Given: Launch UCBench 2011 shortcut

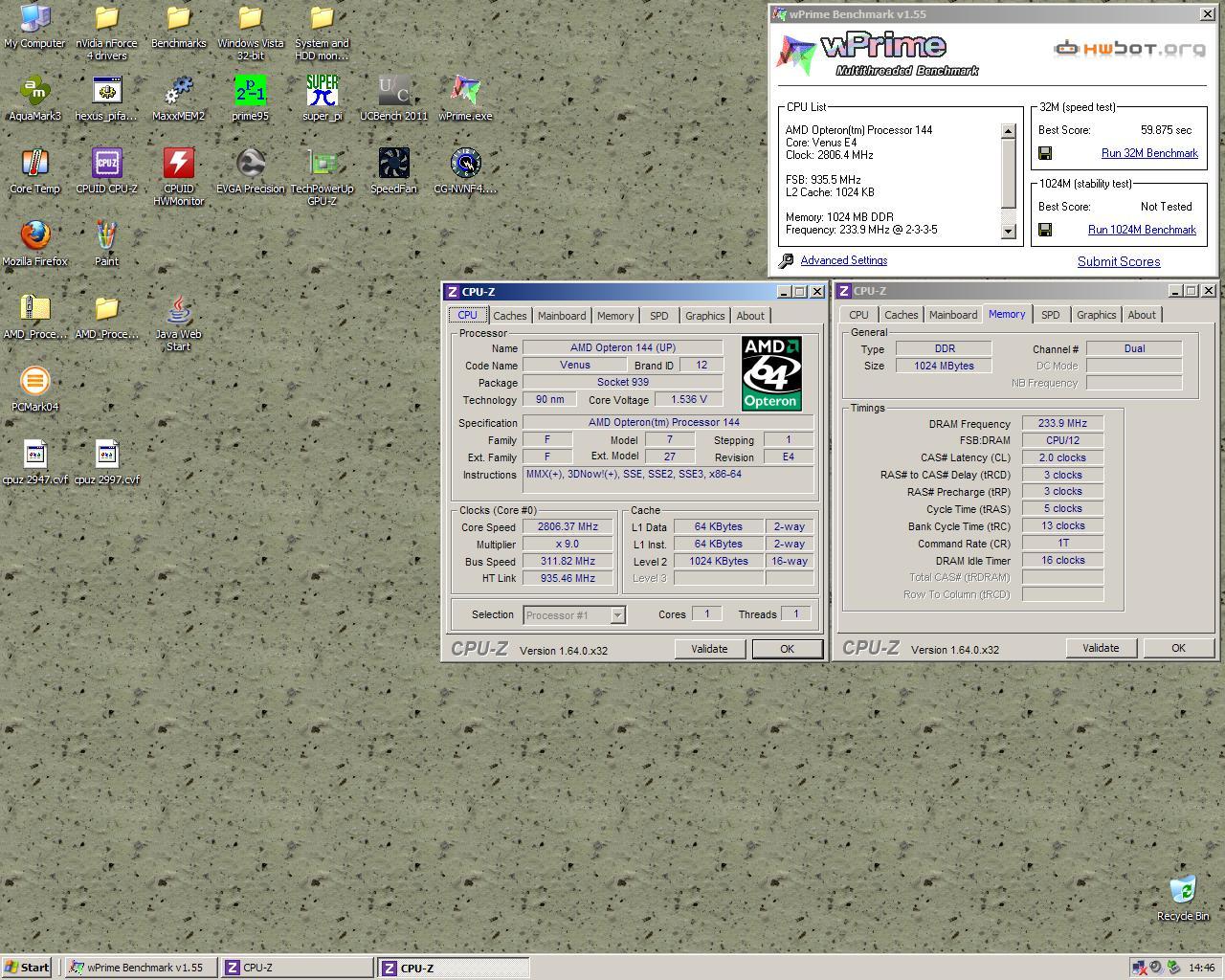Looking at the screenshot, I should tap(393, 99).
